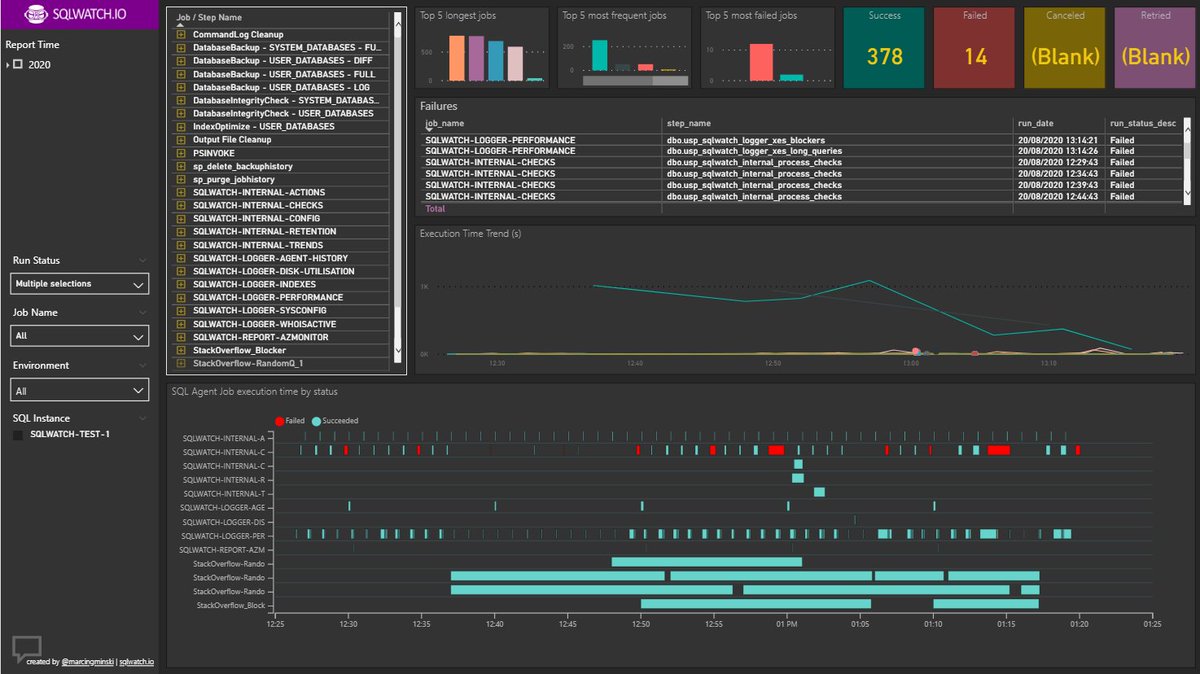Click plus icon beside SQLWATCH-REPORT-AZMONITOR
The height and width of the screenshot is (674, 1200).
click(181, 337)
